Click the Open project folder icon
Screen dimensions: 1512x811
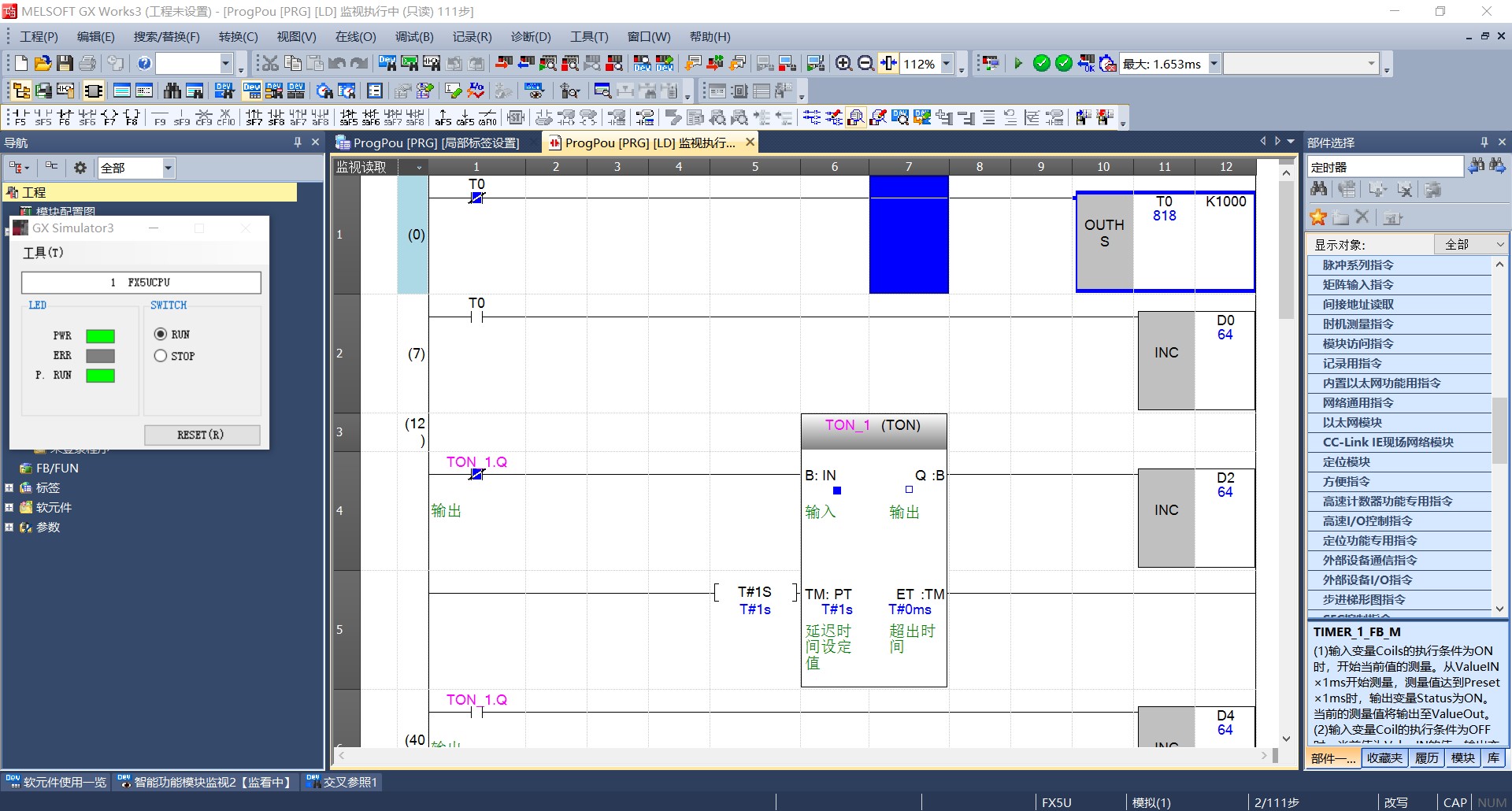coord(43,64)
